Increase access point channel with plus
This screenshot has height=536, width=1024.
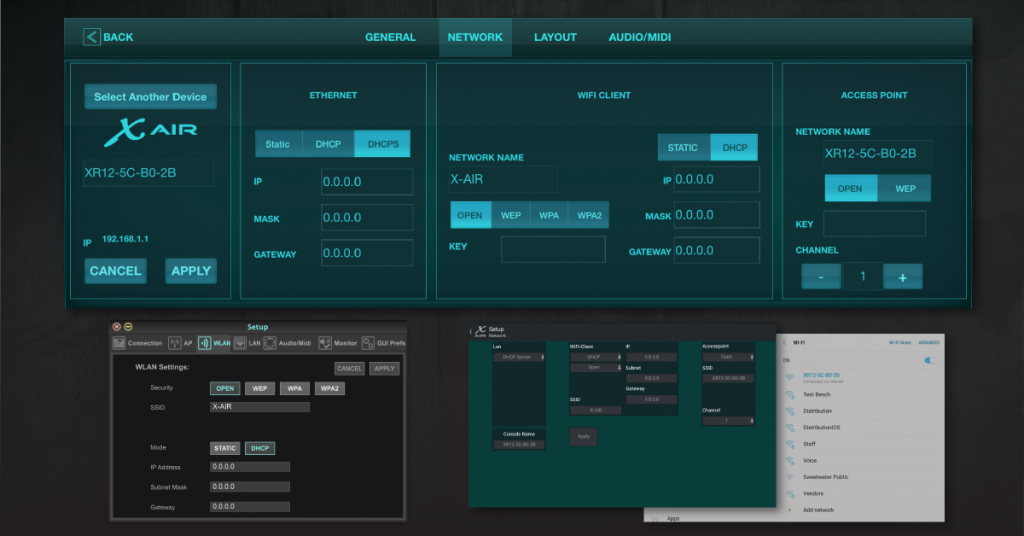pos(902,277)
